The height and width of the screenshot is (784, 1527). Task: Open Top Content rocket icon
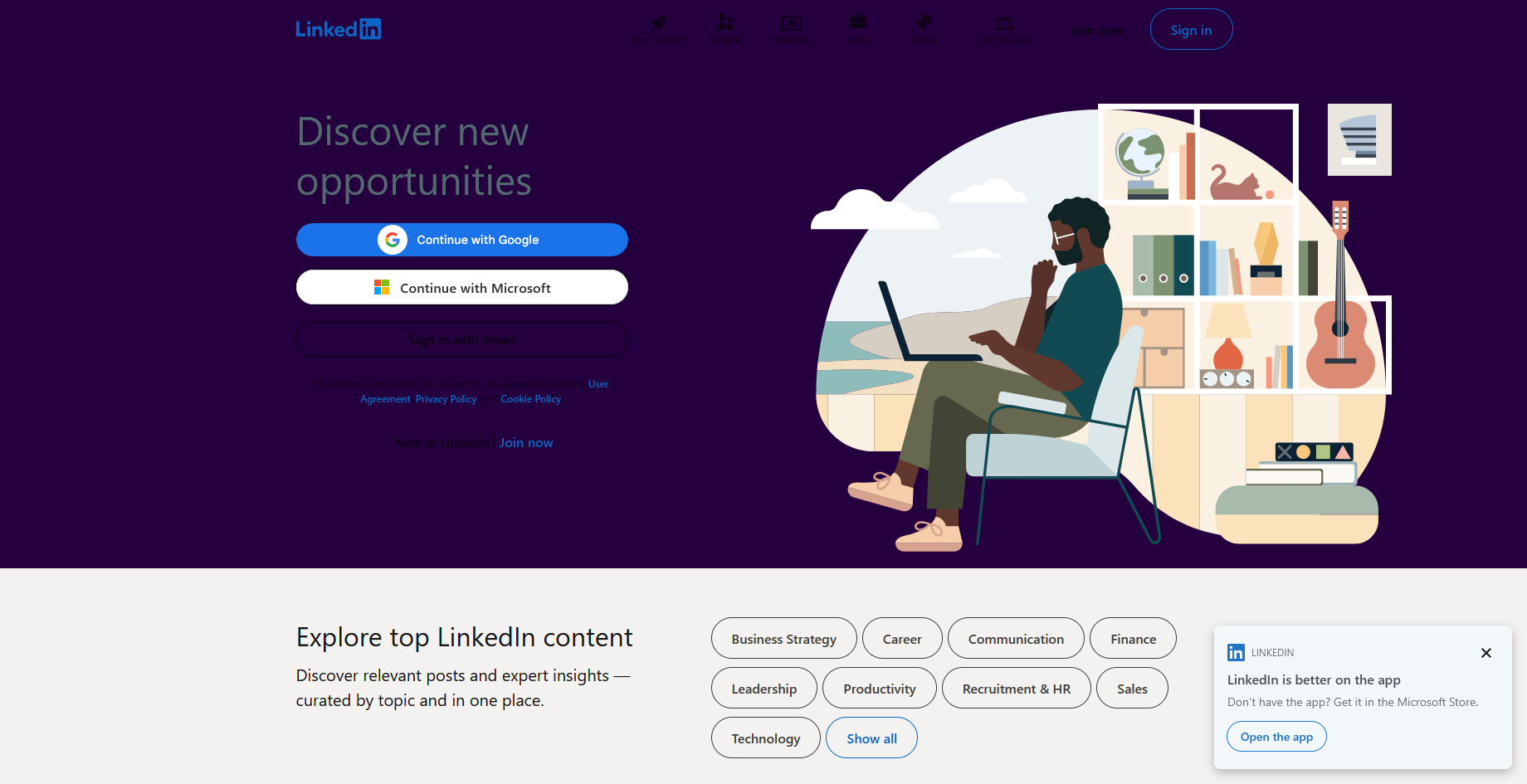[659, 22]
